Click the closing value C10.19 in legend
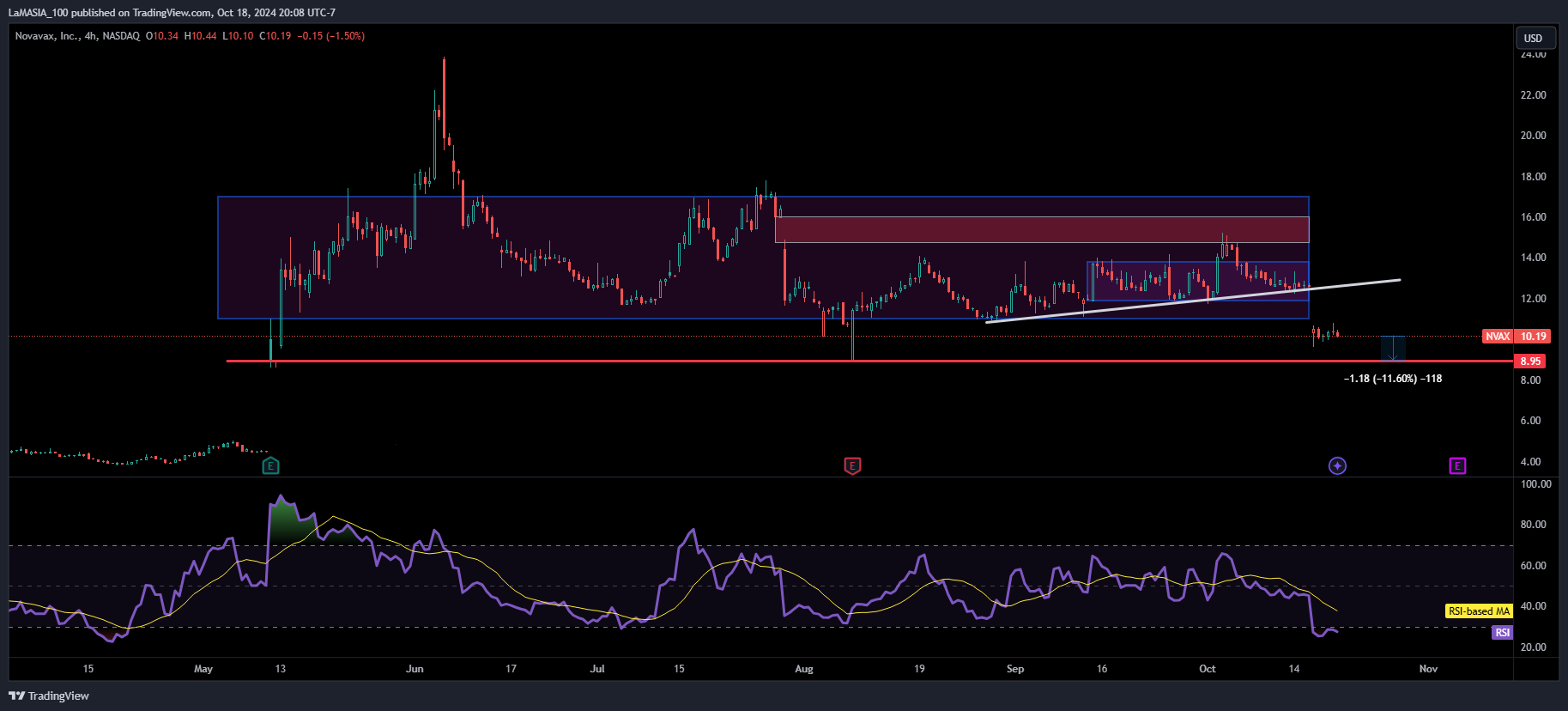Viewport: 1568px width, 711px height. (275, 36)
